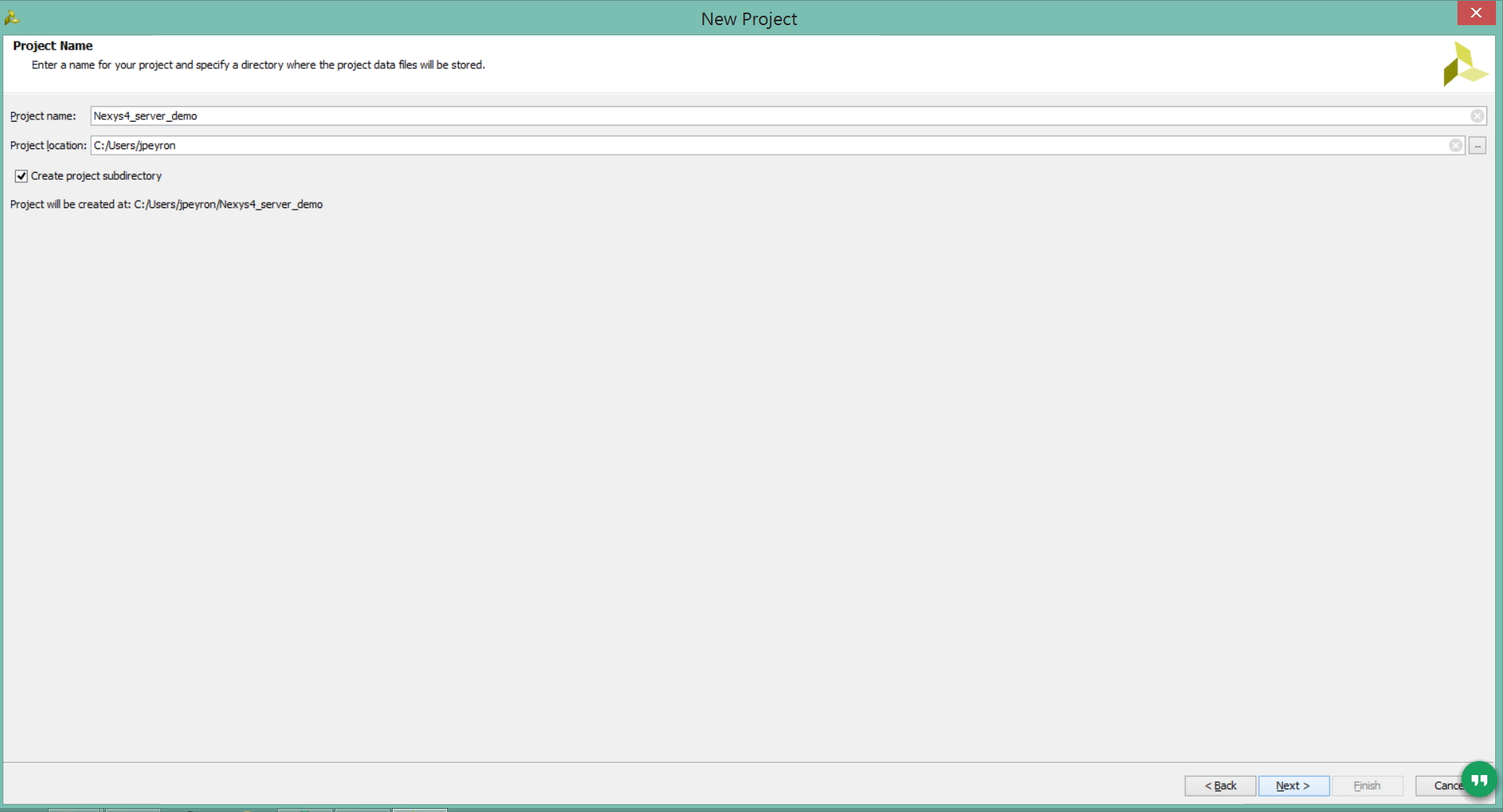Viewport: 1503px width, 812px height.
Task: Click the green quote chat bubble icon
Action: point(1479,780)
